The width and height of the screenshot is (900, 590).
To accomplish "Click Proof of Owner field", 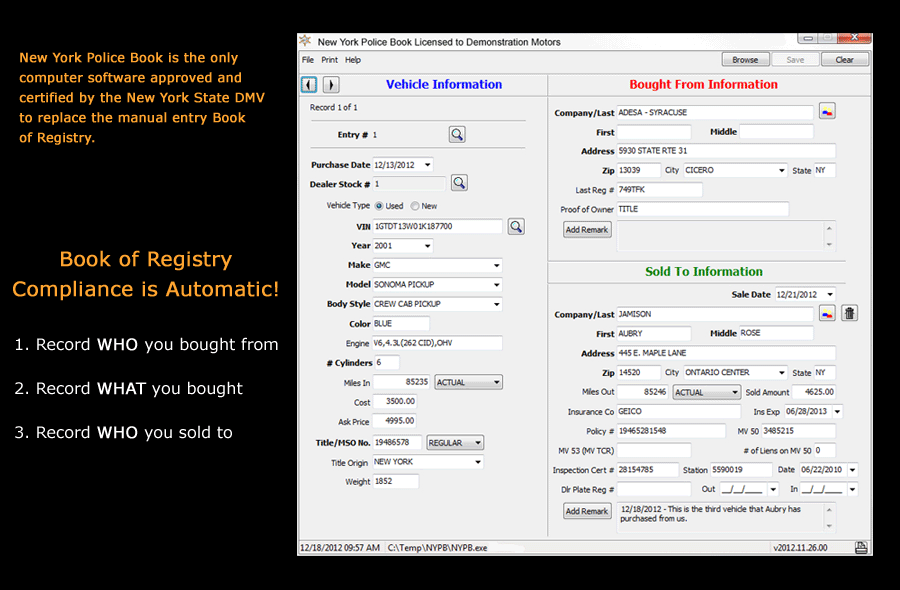I will tap(703, 209).
